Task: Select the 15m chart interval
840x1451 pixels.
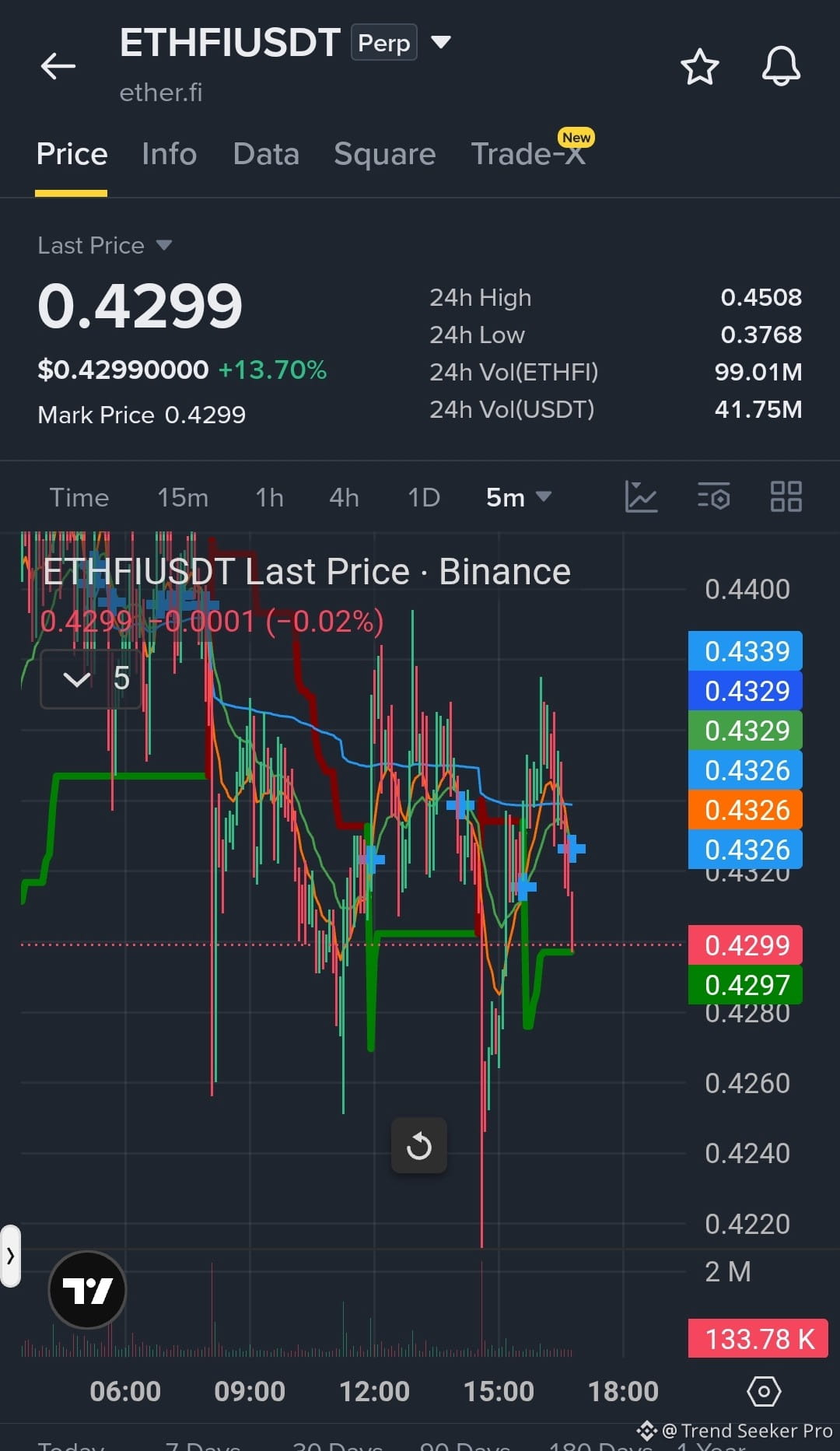Action: (183, 497)
